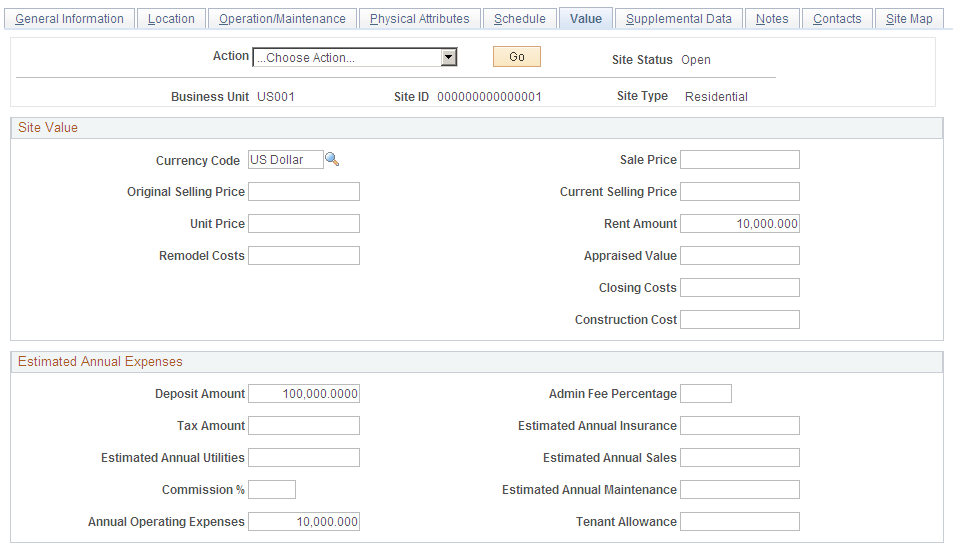Click the Rent Amount field showing 10,000.000
Viewport: 953px width, 549px height.
click(x=740, y=224)
